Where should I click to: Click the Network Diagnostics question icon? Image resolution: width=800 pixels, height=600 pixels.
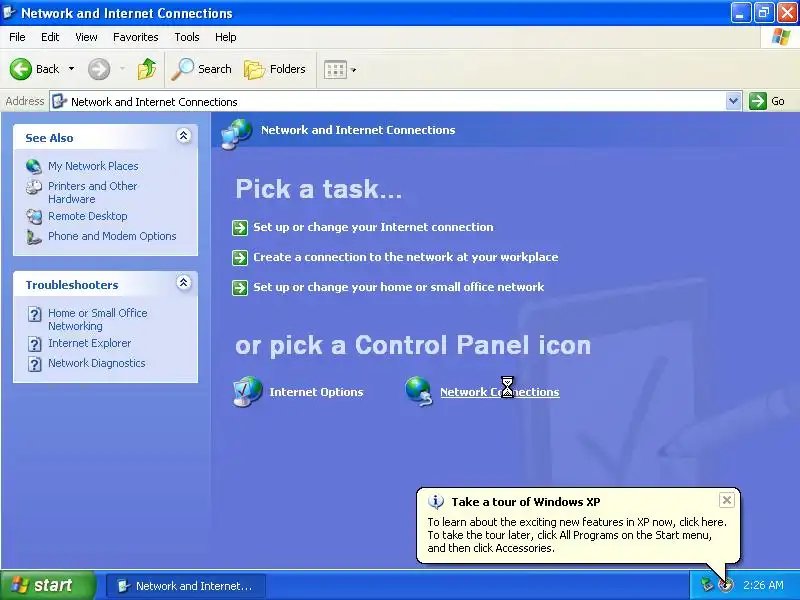coord(34,364)
